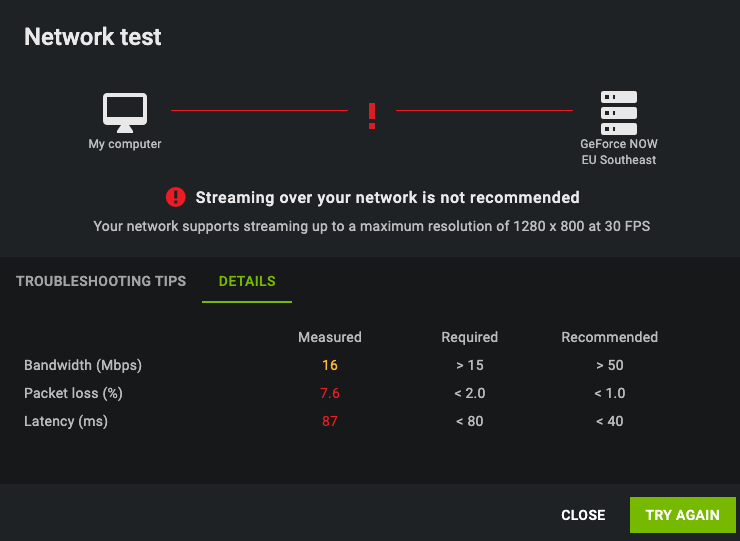Click the measured packet loss value 7.6
740x541 pixels.
click(x=330, y=393)
